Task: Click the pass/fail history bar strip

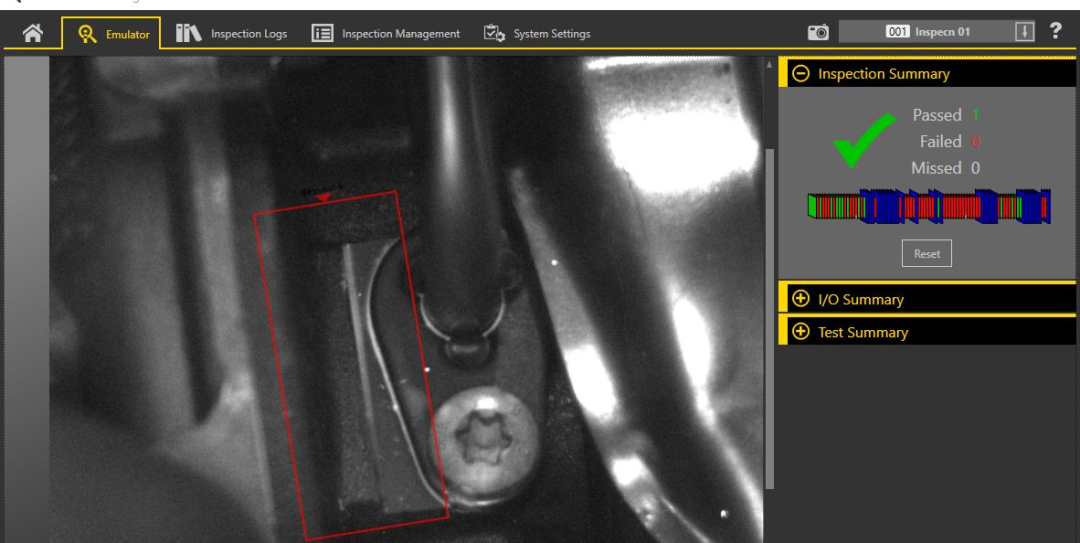Action: [929, 206]
